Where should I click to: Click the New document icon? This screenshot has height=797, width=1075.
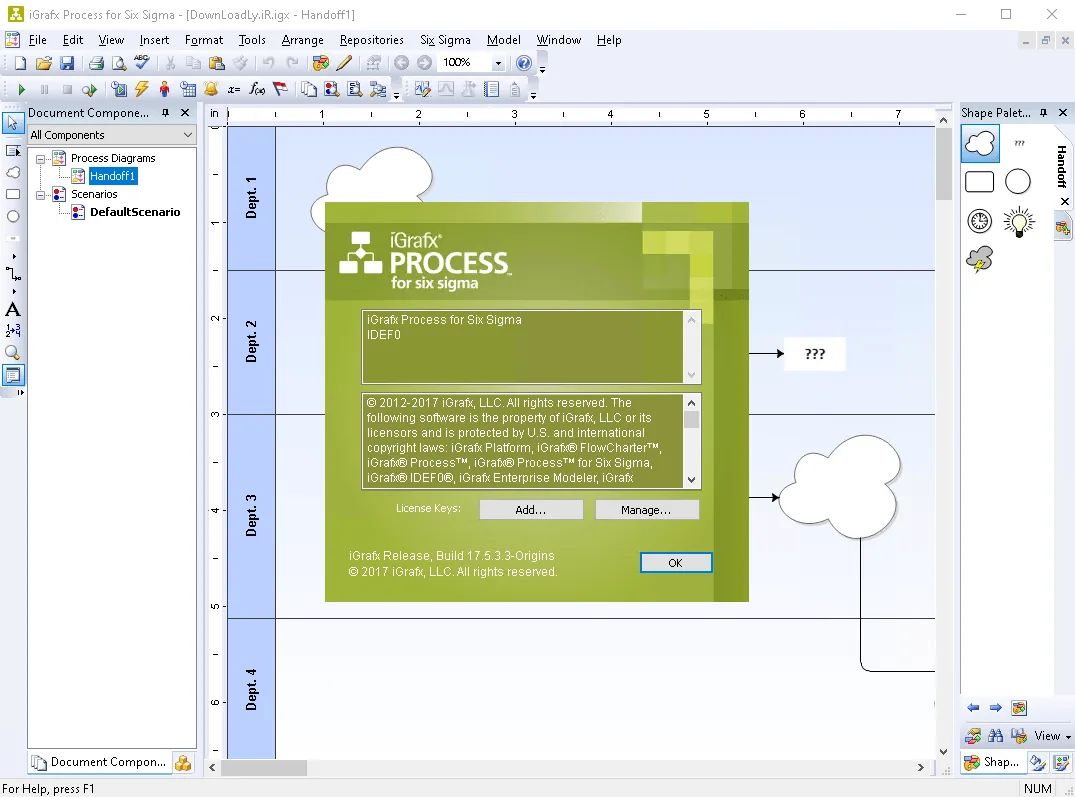(20, 63)
